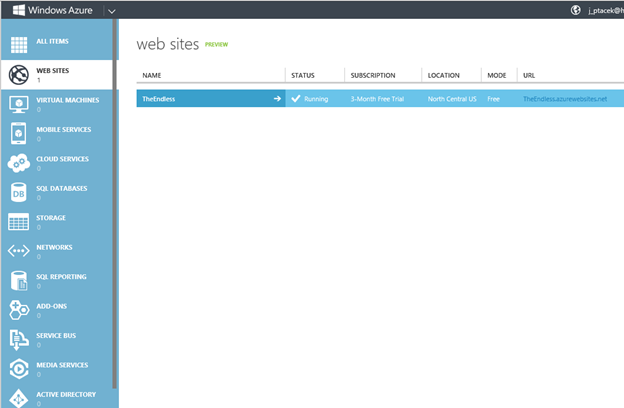Sort by STATUS column header

[x=303, y=75]
